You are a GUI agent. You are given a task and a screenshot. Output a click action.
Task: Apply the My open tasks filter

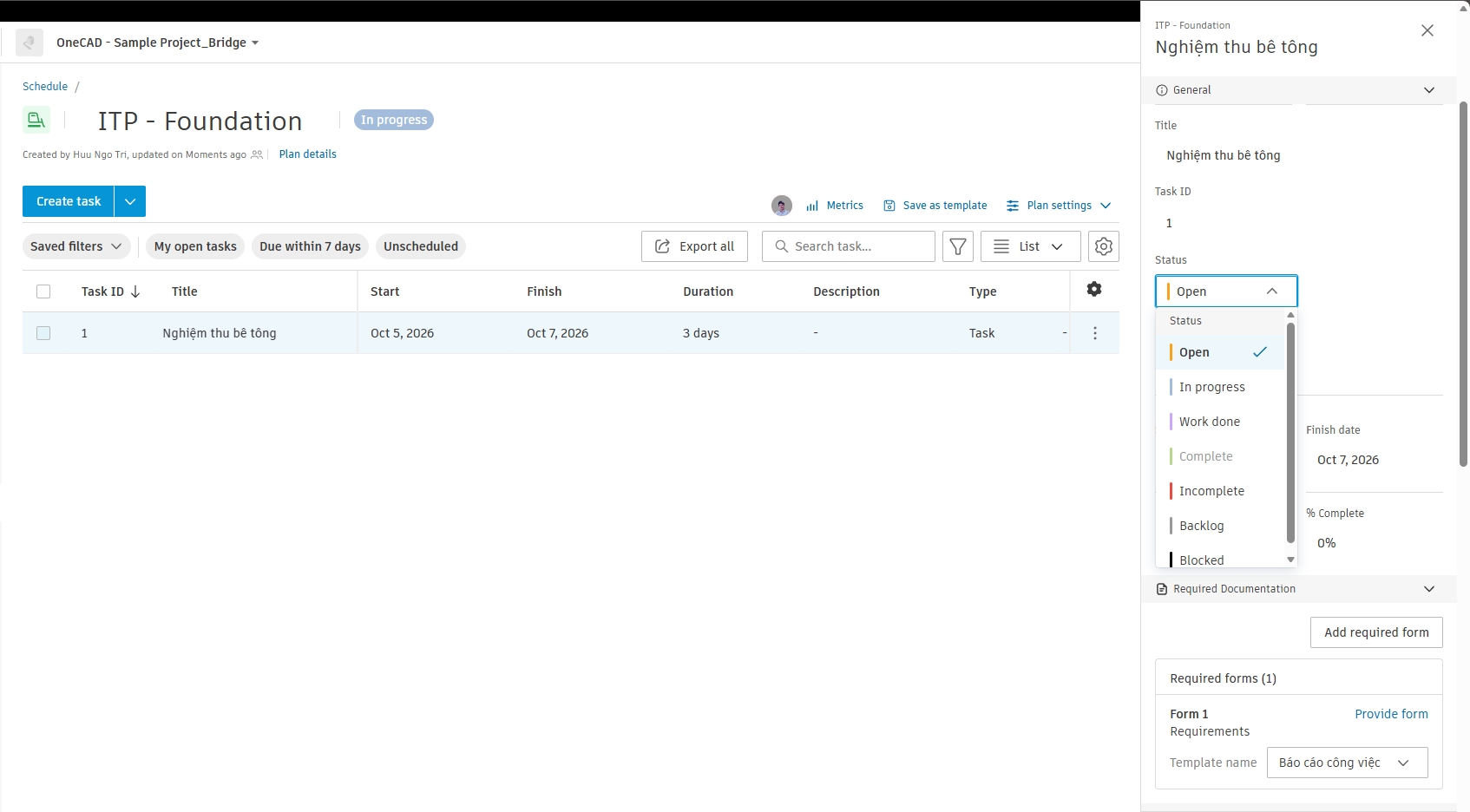tap(195, 246)
